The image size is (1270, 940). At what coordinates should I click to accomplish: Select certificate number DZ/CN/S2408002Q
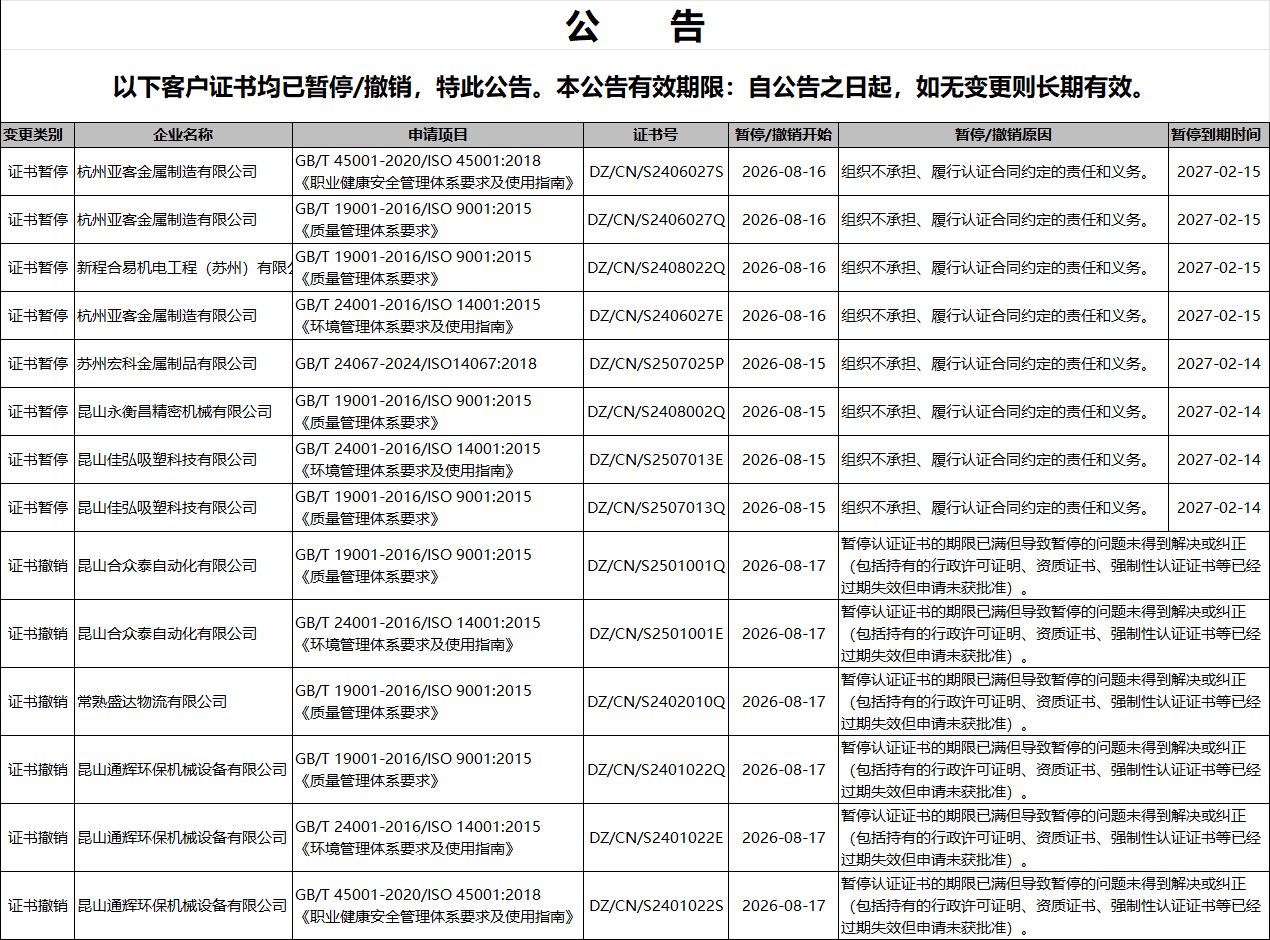[x=656, y=411]
